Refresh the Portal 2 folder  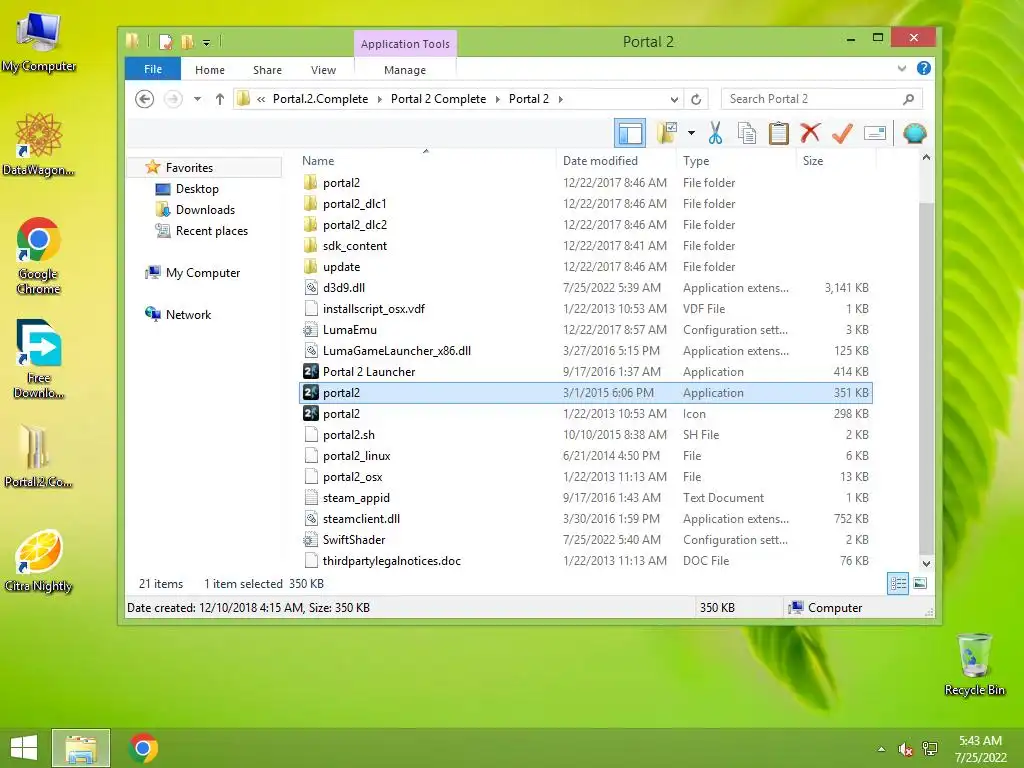pos(696,99)
